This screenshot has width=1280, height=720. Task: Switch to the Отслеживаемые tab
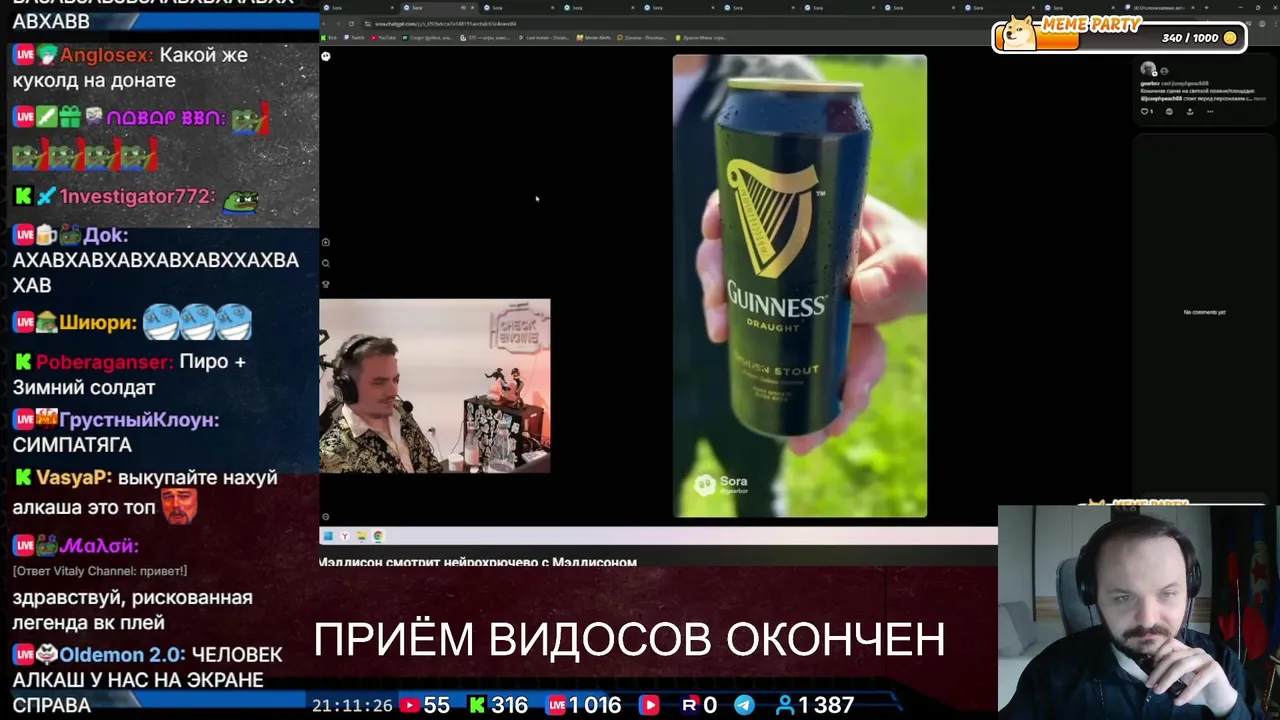(x=1159, y=8)
